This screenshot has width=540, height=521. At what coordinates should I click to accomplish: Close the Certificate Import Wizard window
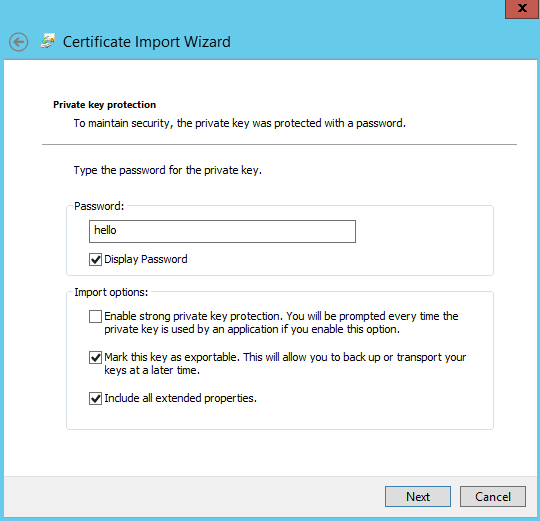point(522,9)
